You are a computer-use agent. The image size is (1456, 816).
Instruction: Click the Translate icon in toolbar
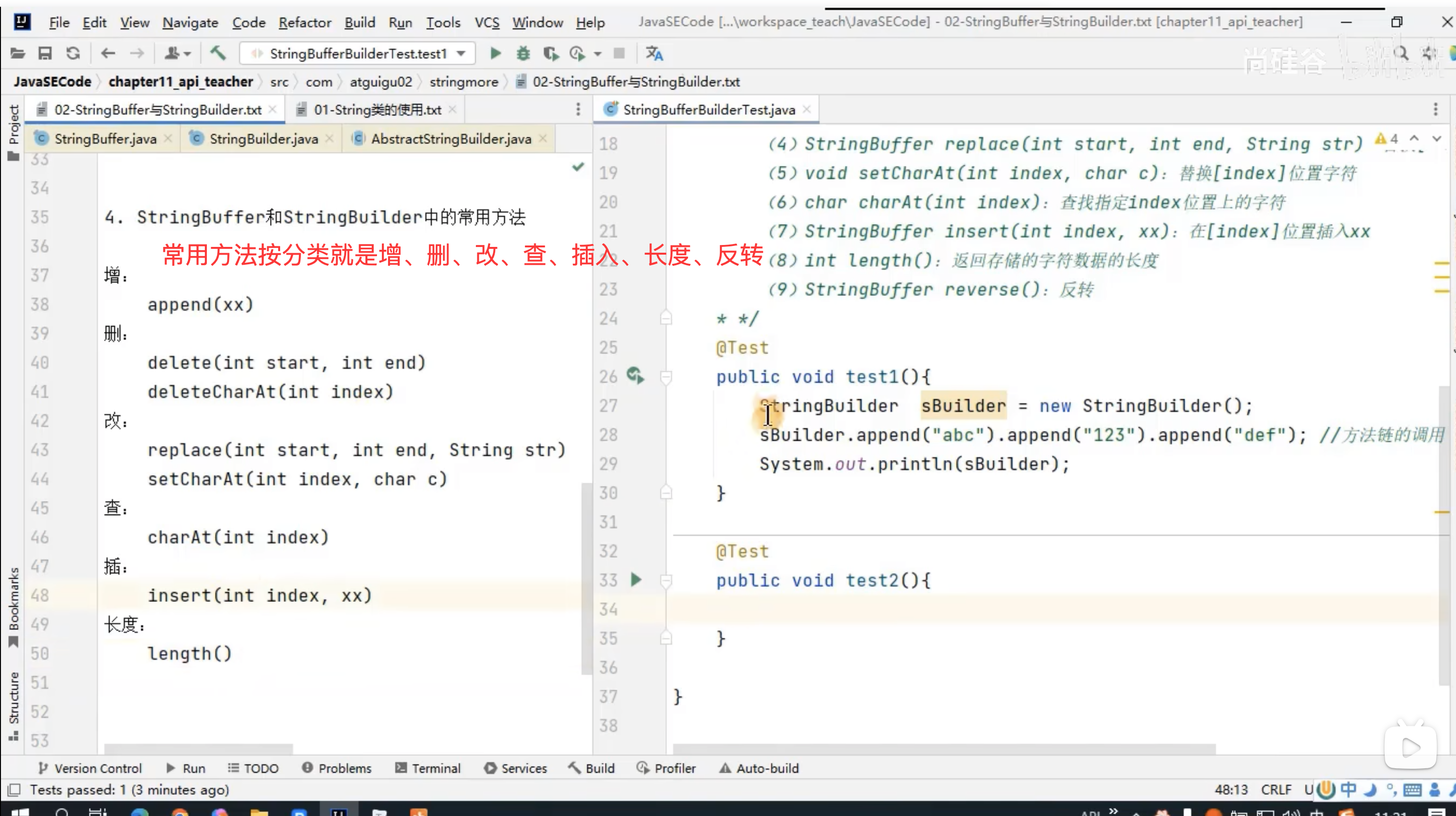[654, 54]
